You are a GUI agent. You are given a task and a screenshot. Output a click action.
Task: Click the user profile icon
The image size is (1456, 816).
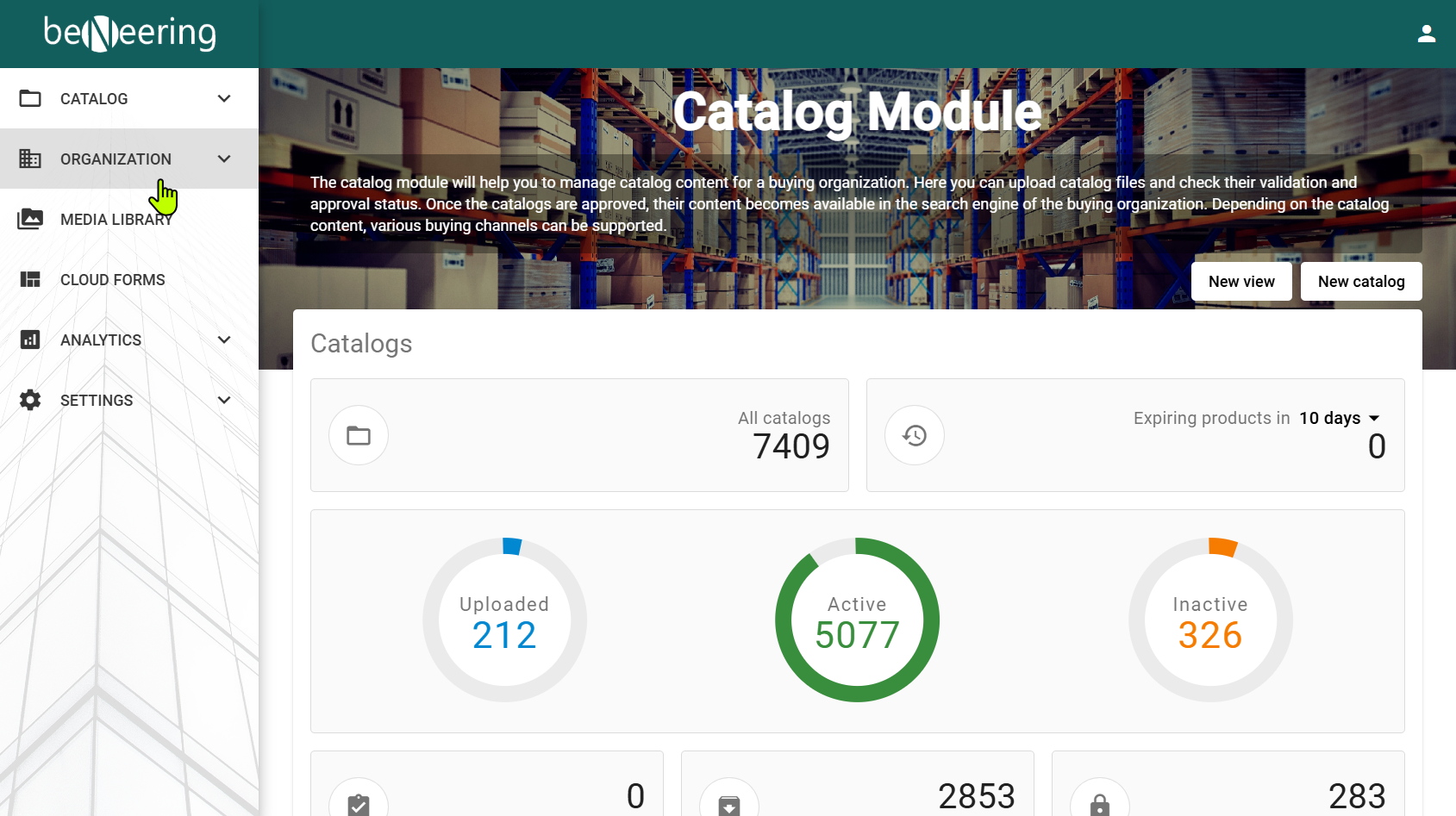click(x=1426, y=34)
